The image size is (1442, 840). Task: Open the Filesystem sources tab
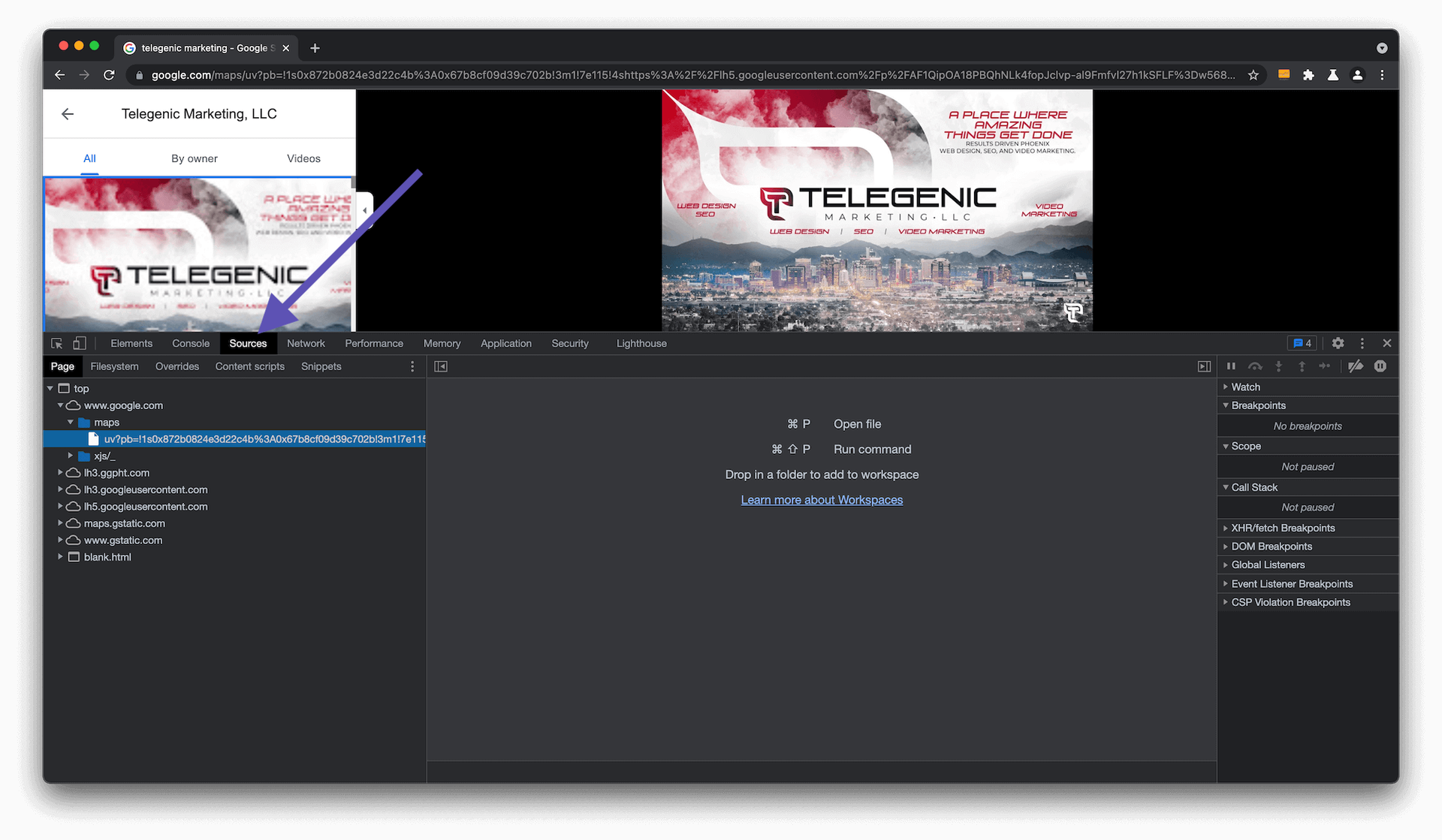tap(114, 366)
